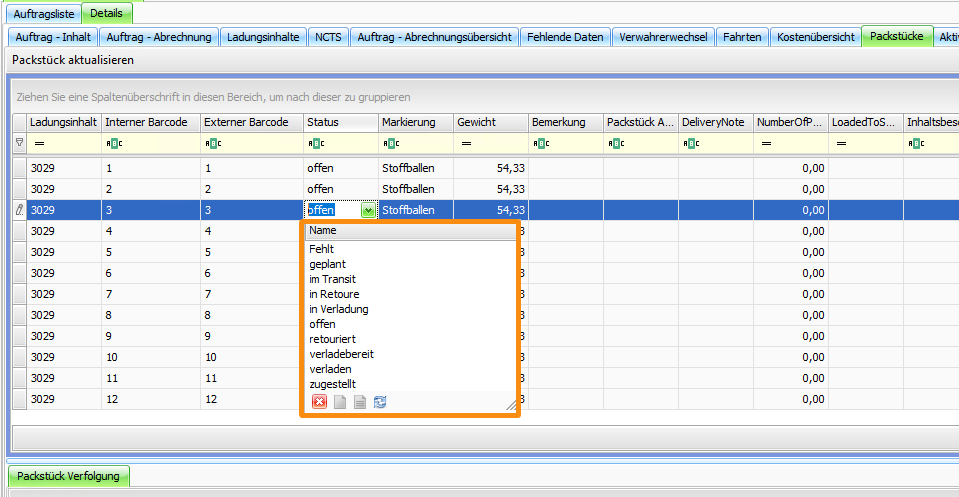Click the Gewicht column equals filter operator
The height and width of the screenshot is (497, 959).
[x=463, y=144]
